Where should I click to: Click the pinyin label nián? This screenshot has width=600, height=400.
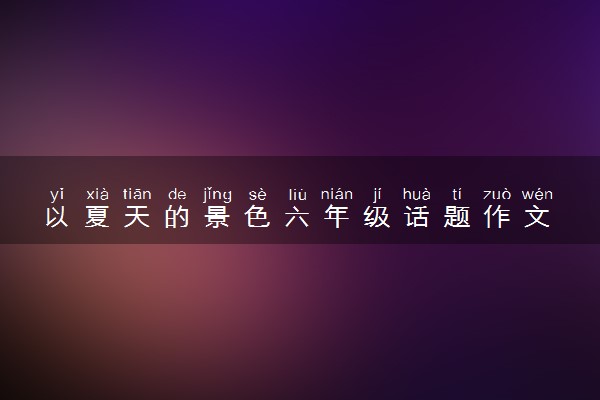(337, 194)
